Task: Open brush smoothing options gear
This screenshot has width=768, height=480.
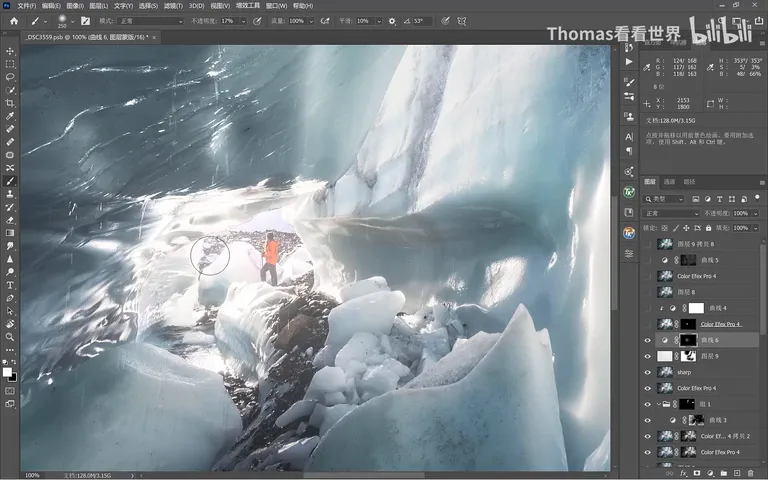Action: [x=392, y=21]
